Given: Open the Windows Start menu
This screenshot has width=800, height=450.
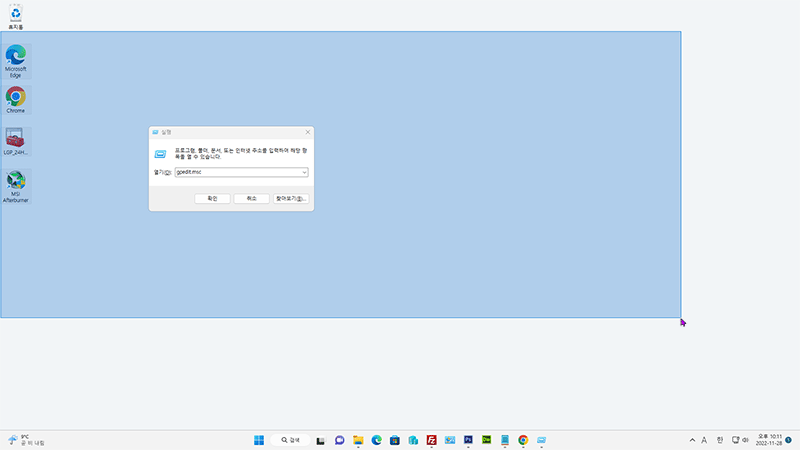Looking at the screenshot, I should [259, 440].
